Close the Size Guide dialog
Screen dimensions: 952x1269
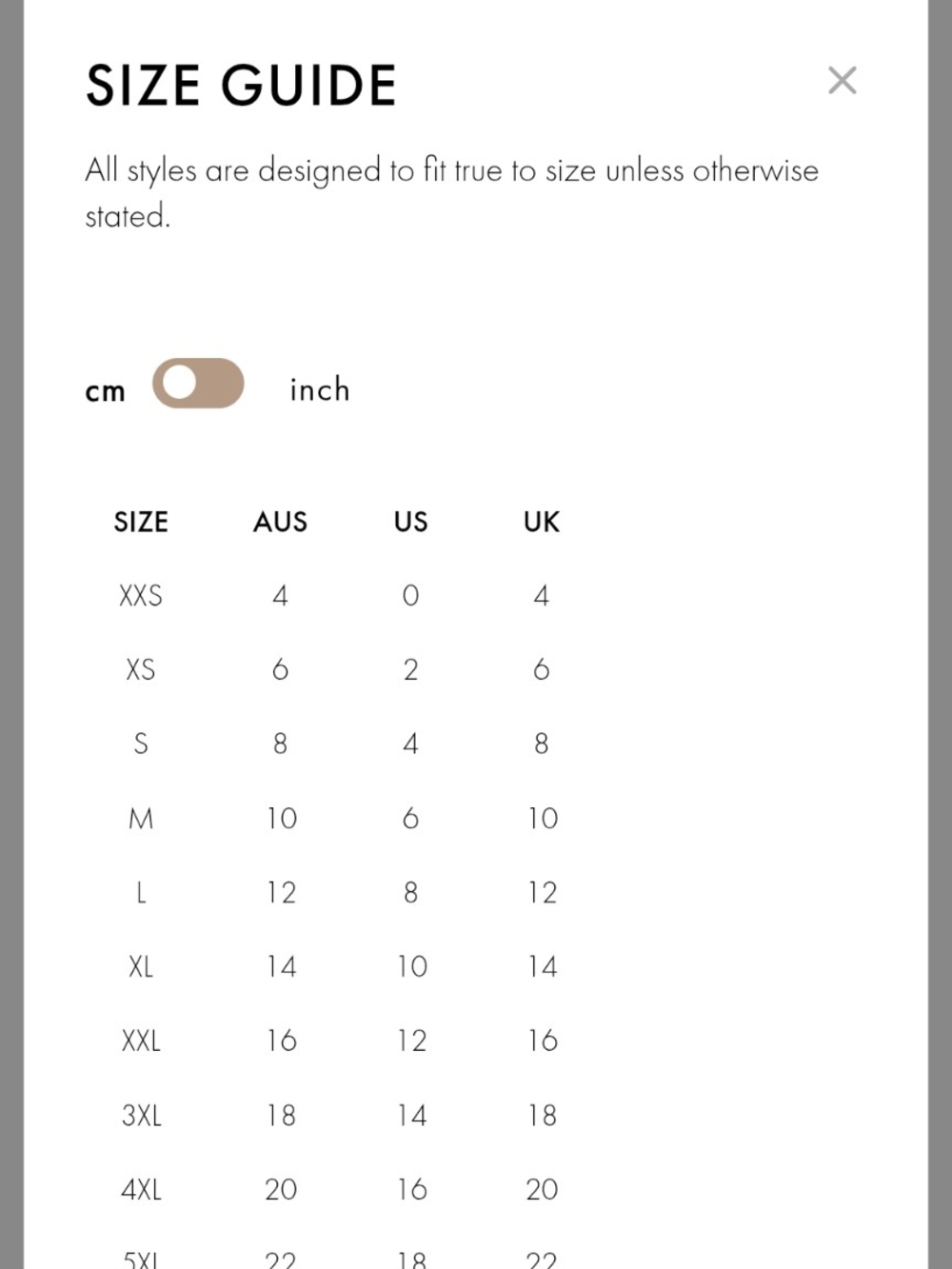click(x=843, y=81)
